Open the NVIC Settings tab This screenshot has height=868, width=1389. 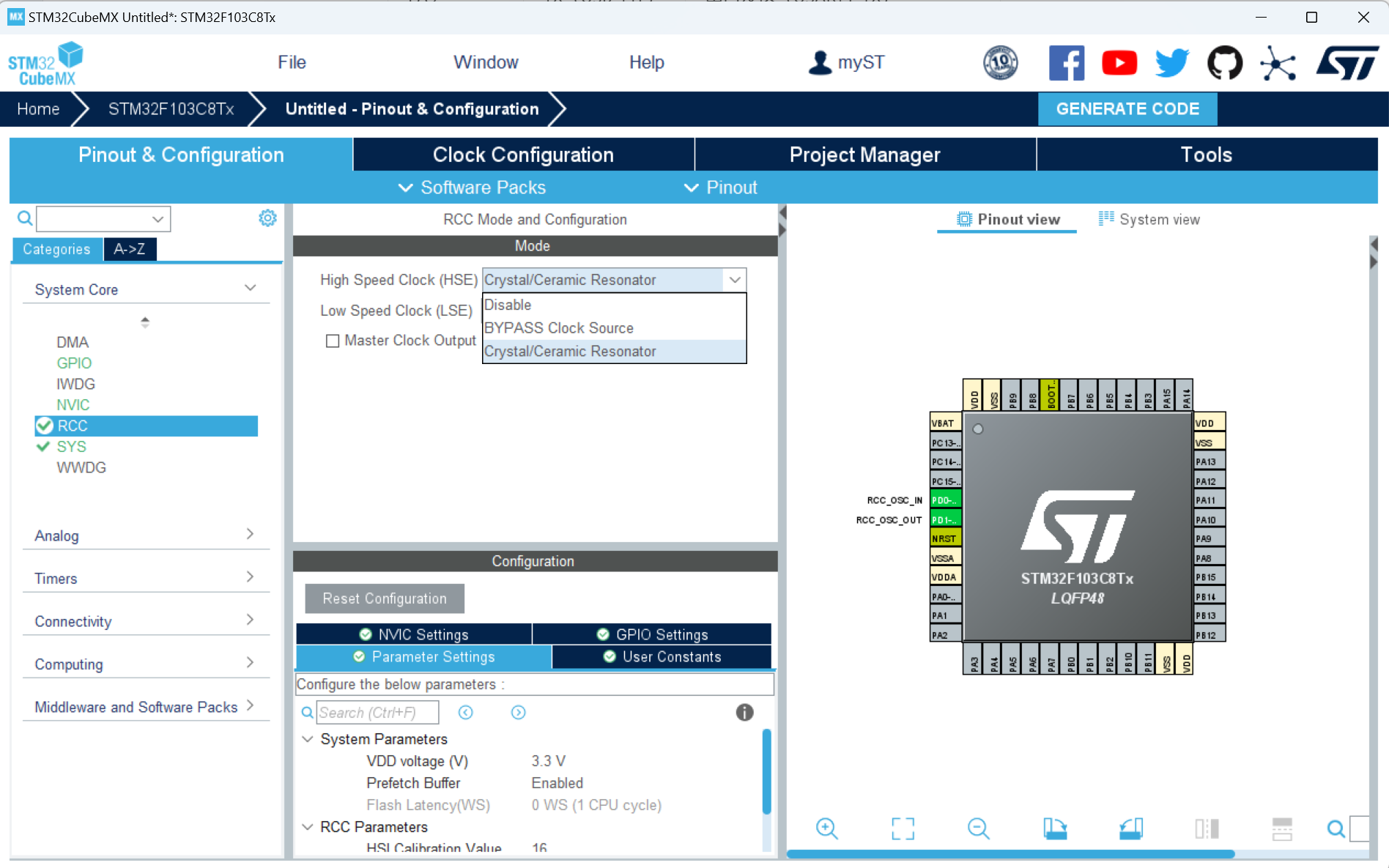pos(414,634)
